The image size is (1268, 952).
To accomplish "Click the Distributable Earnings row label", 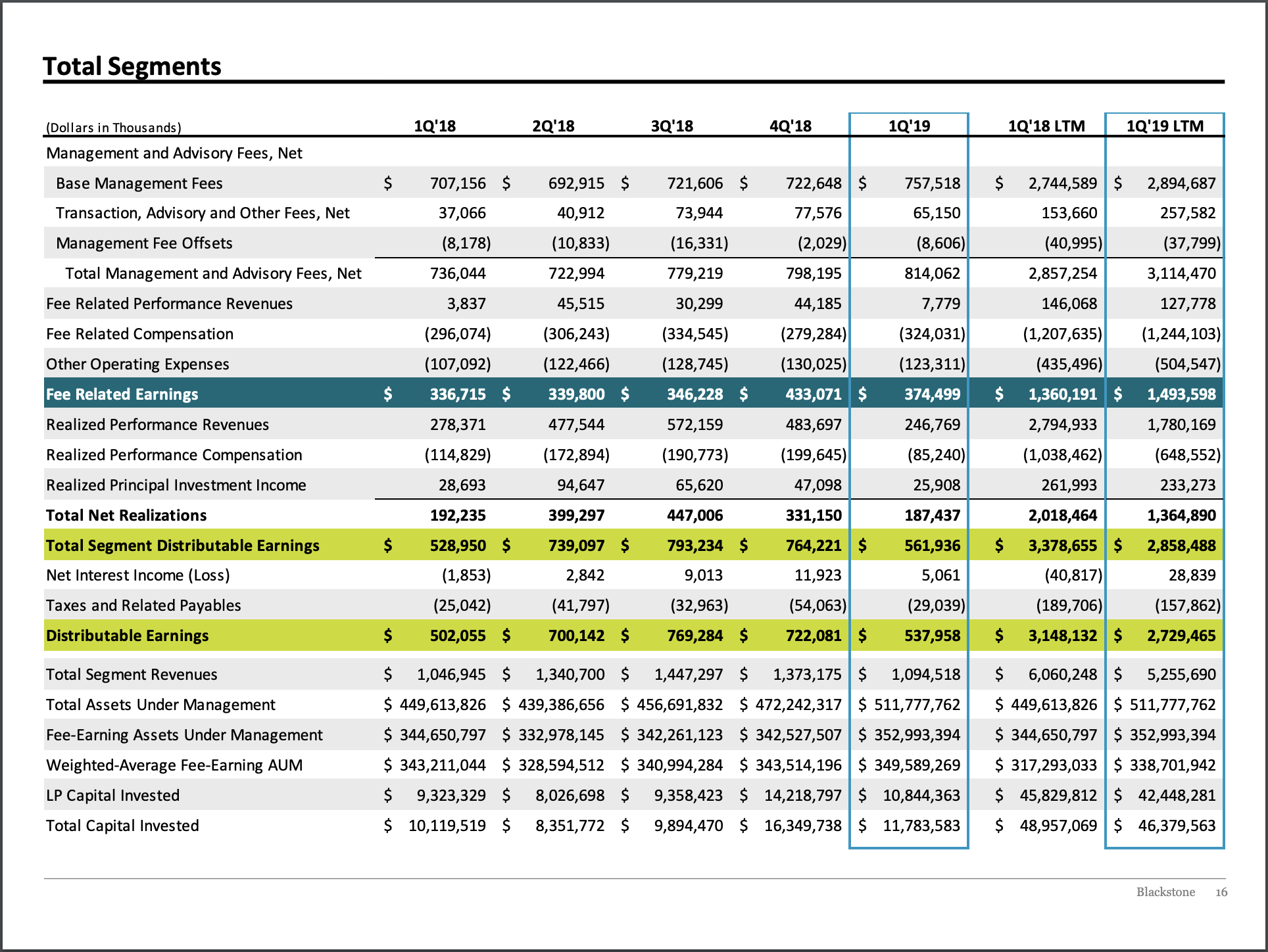I will [x=128, y=636].
